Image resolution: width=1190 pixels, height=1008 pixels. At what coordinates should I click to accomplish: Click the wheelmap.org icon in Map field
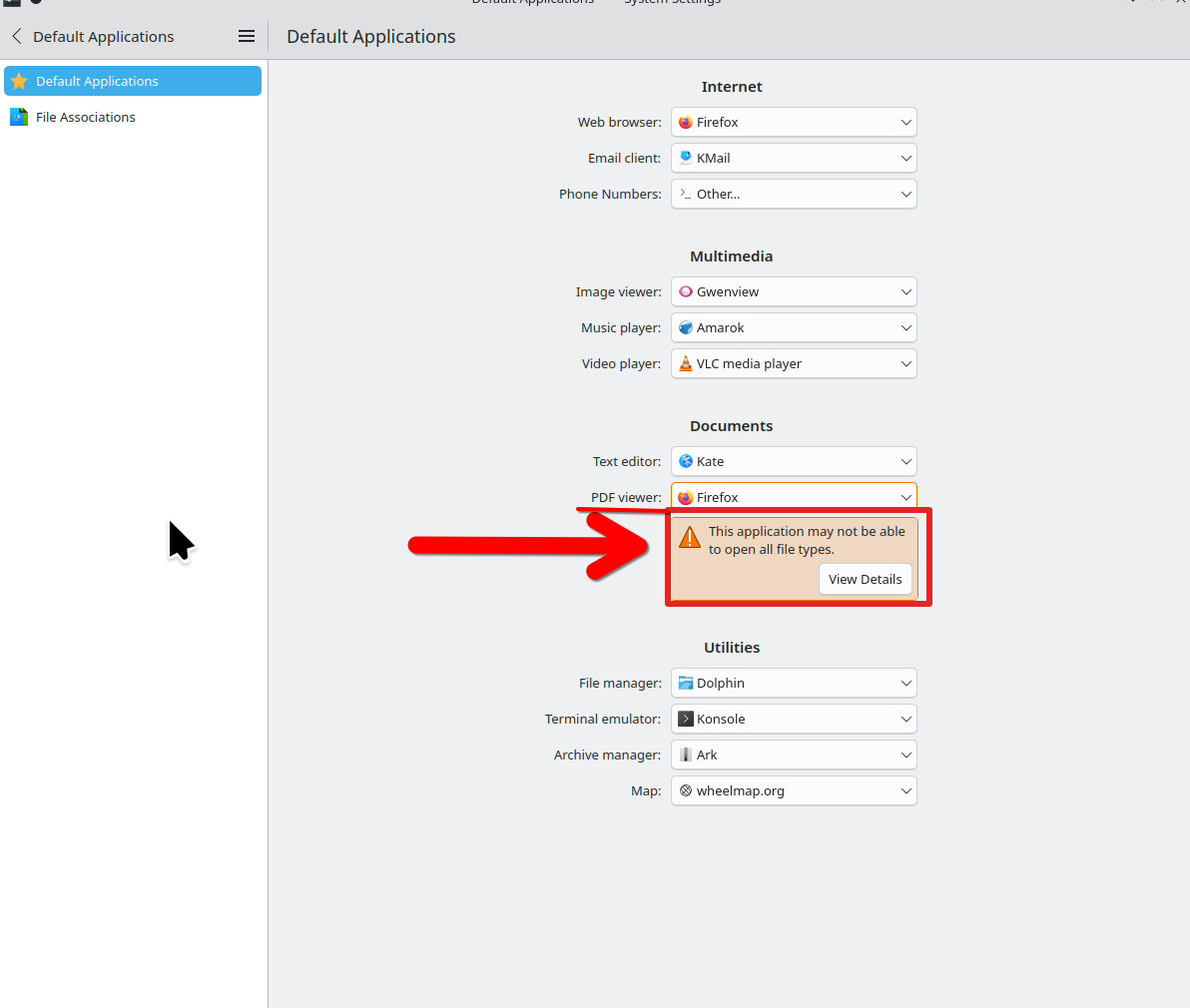[x=685, y=791]
